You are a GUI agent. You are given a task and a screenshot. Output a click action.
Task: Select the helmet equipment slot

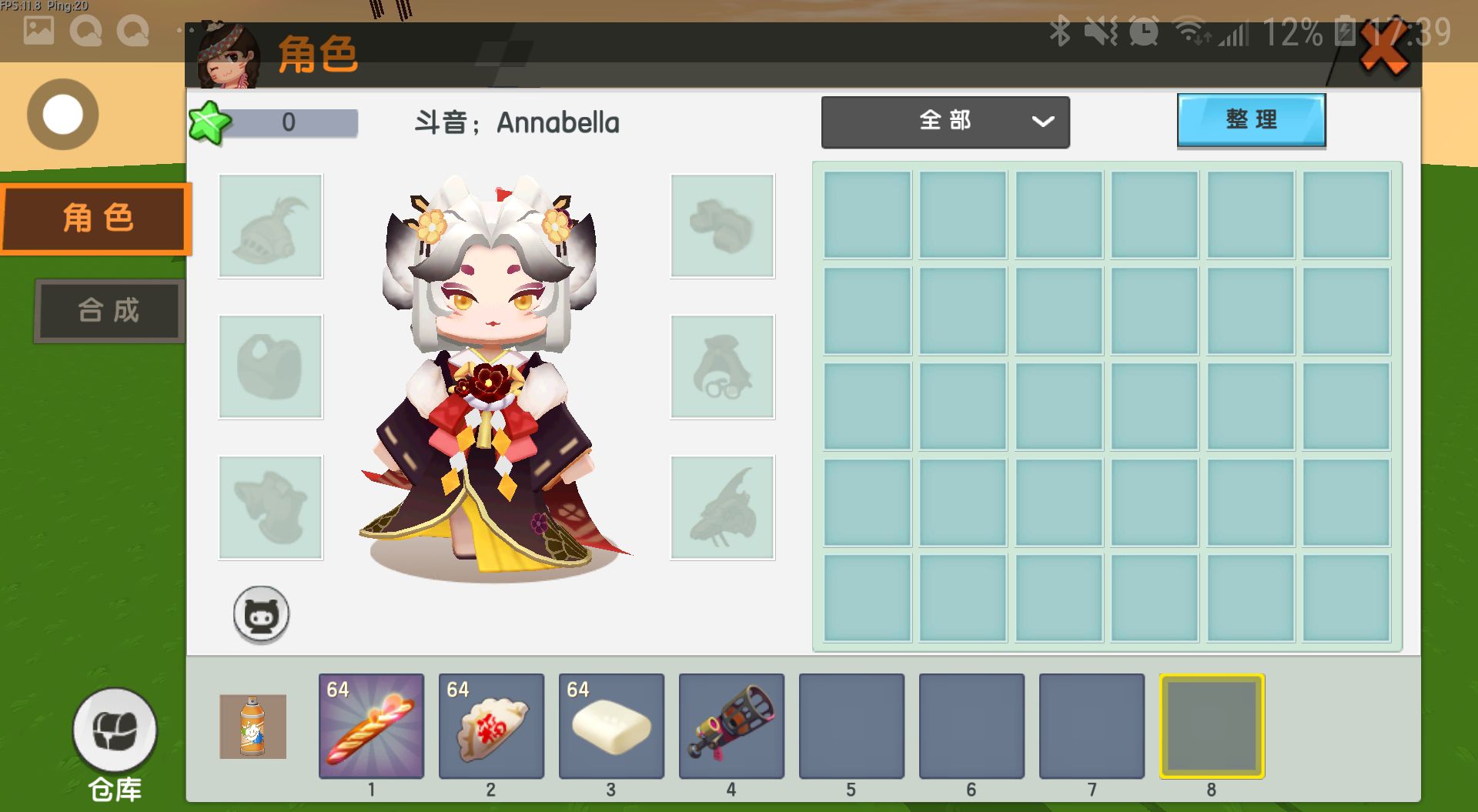[x=270, y=226]
